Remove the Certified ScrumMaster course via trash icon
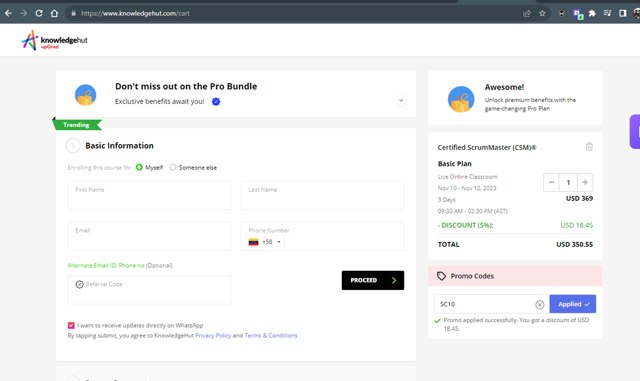 [x=589, y=147]
